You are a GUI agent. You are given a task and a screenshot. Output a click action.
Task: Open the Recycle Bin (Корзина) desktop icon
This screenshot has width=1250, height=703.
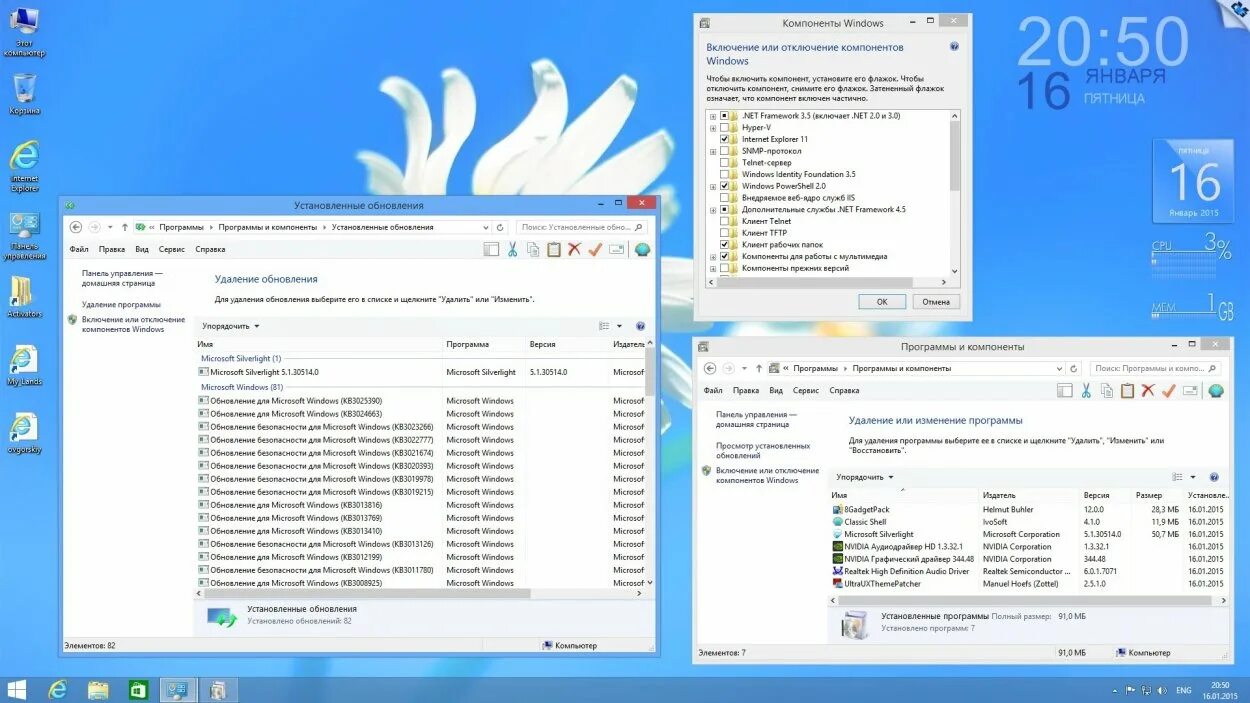(24, 94)
